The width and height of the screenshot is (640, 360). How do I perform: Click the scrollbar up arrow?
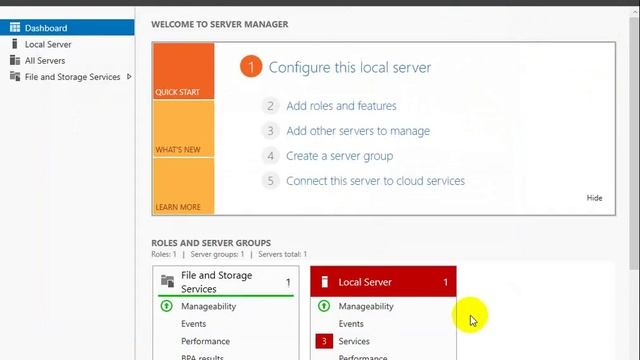coord(635,11)
